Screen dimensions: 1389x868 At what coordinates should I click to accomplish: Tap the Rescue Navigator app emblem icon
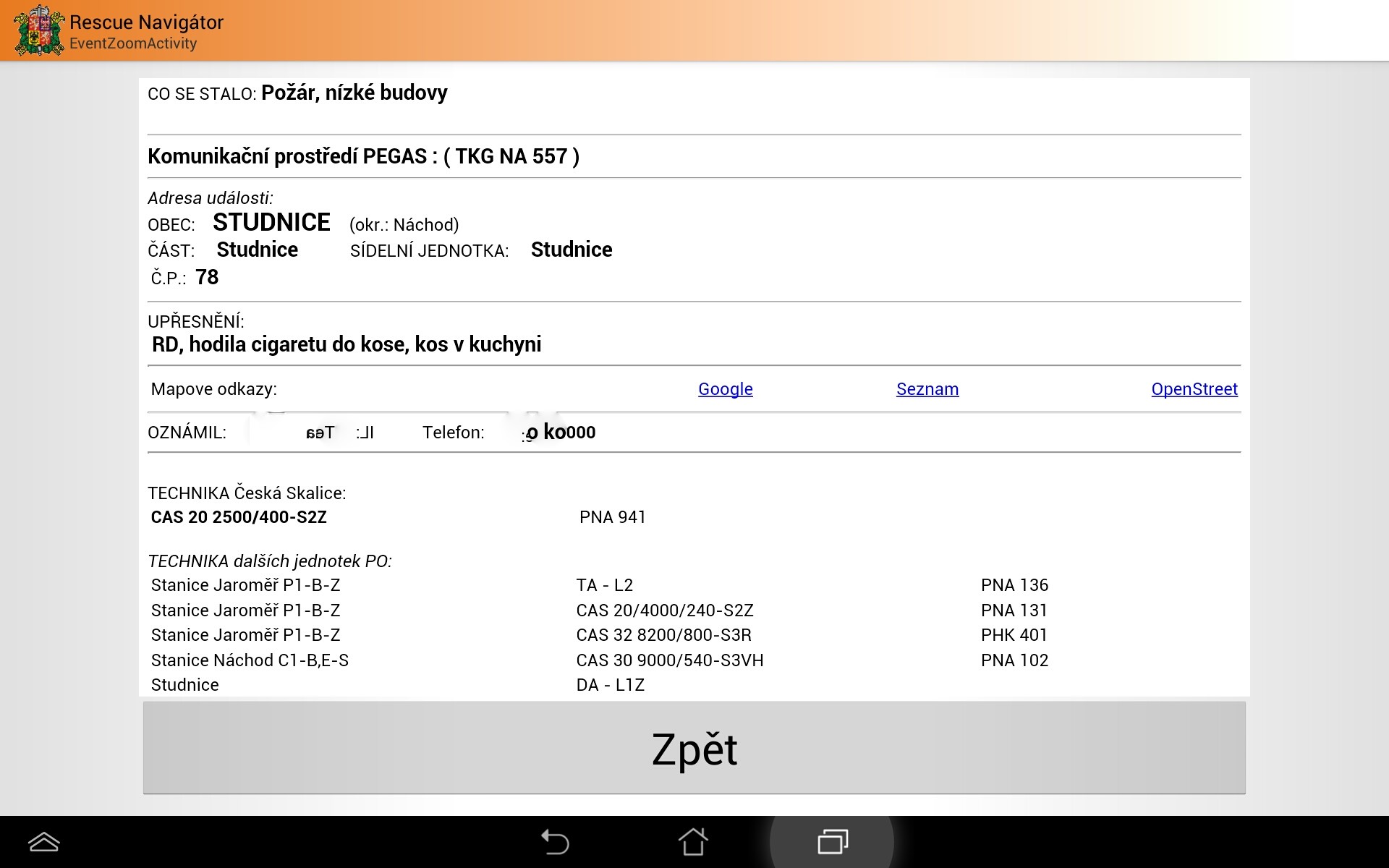(x=38, y=30)
